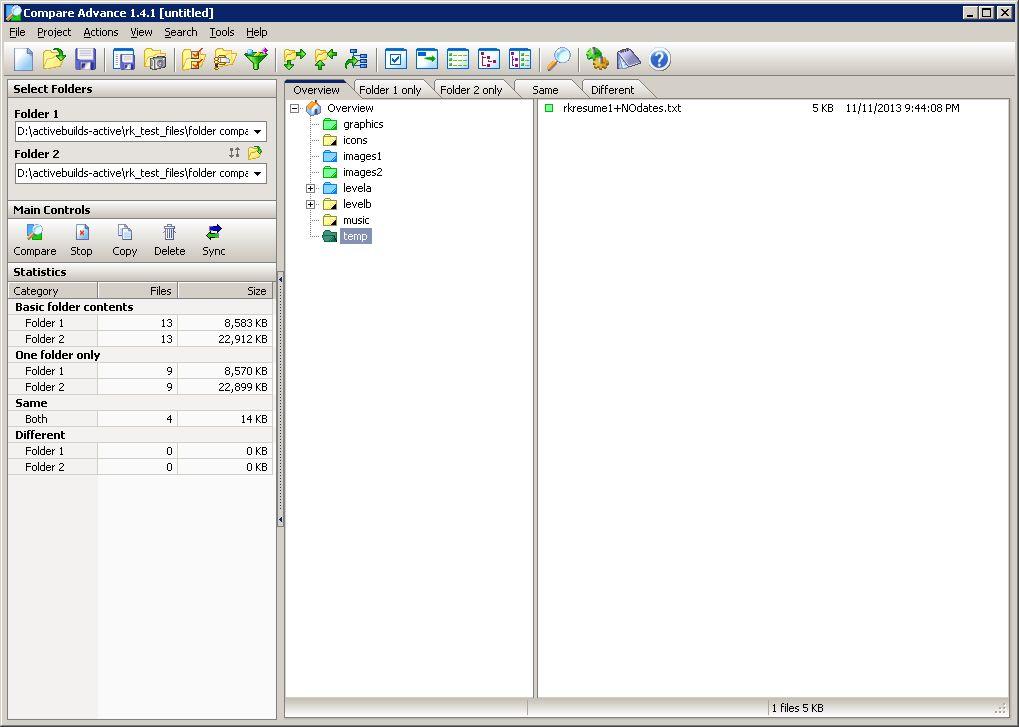1019x727 pixels.
Task: Click the Stop button in Main Controls
Action: pyautogui.click(x=81, y=240)
